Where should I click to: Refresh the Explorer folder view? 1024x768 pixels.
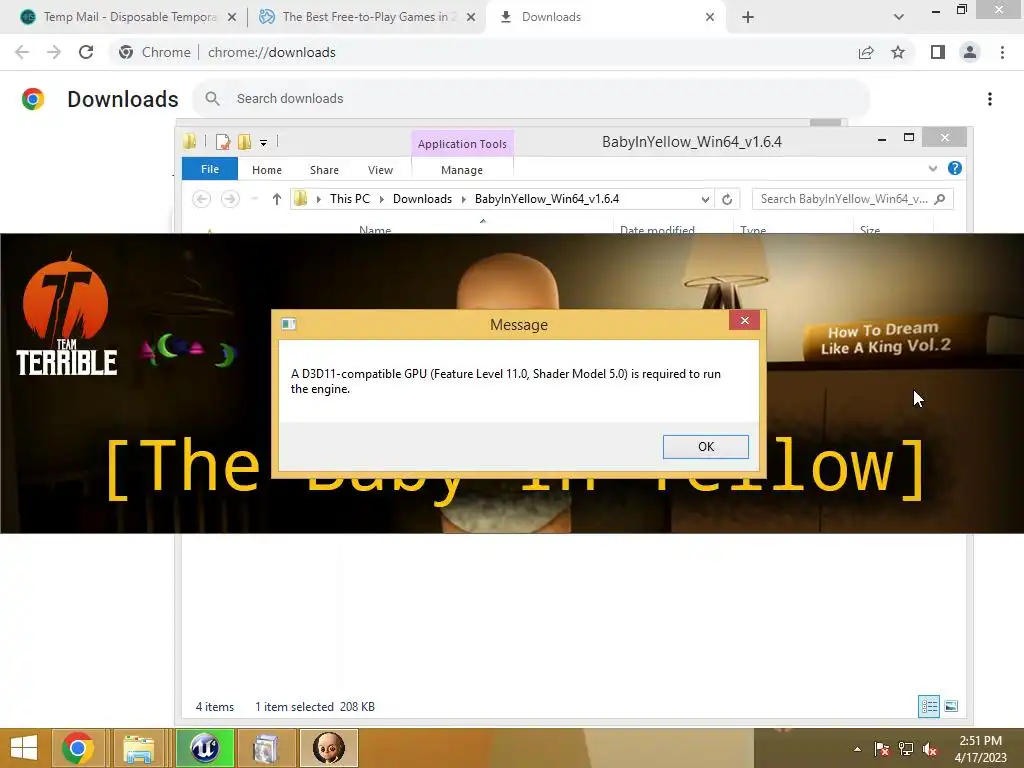coord(727,199)
